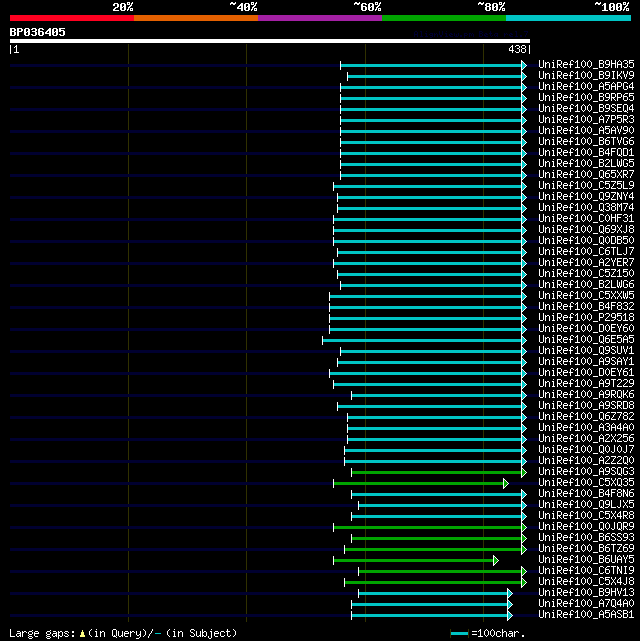Open hit UniRef100_A5APG4
The width and height of the screenshot is (640, 641).
click(x=586, y=87)
